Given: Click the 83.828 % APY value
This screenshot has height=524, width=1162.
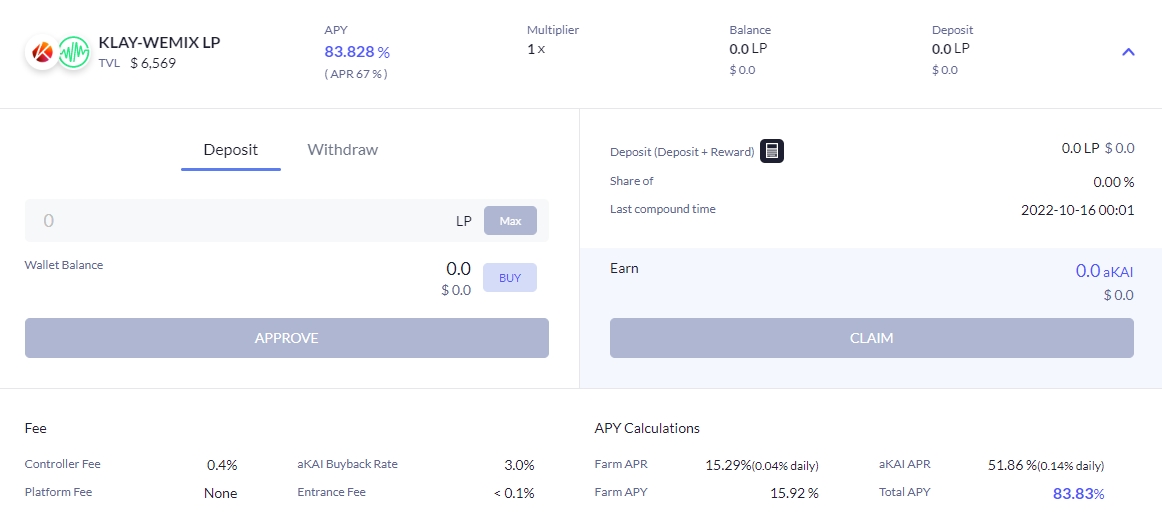Looking at the screenshot, I should click(x=356, y=52).
